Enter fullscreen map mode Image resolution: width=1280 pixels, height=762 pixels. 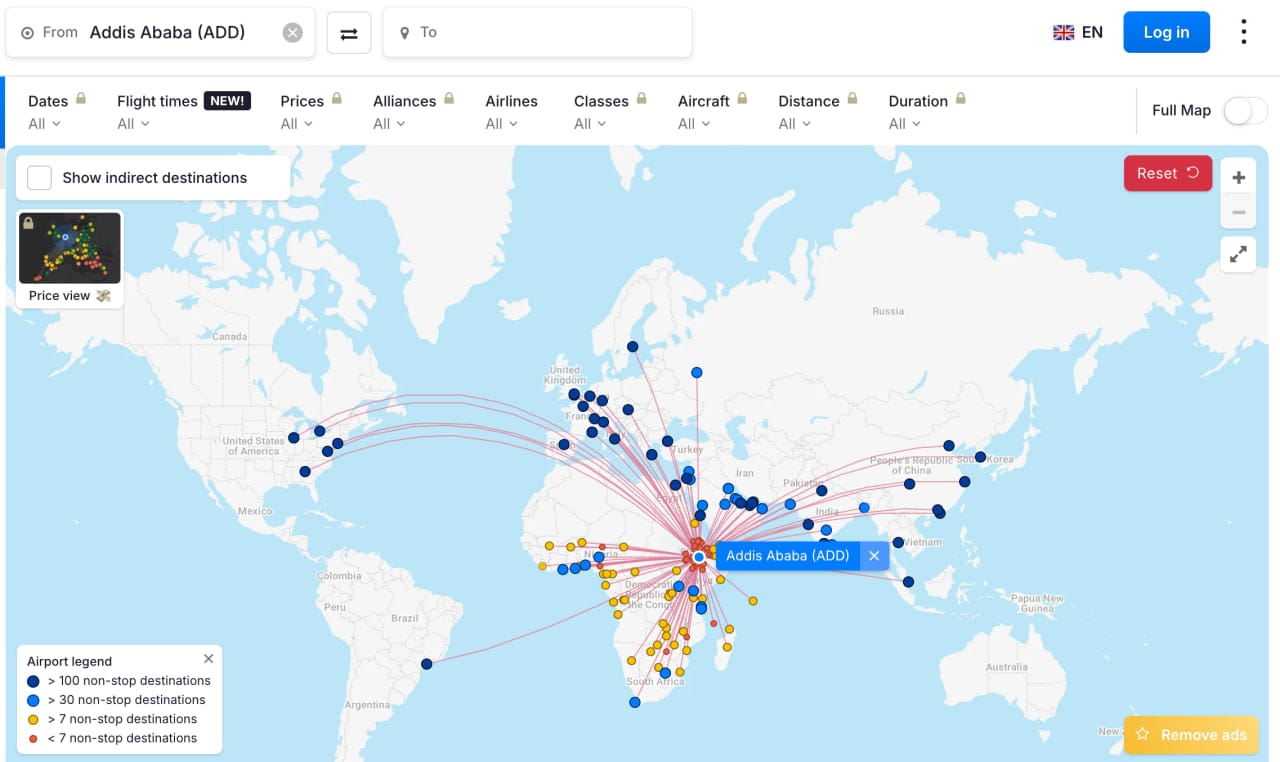pyautogui.click(x=1238, y=255)
